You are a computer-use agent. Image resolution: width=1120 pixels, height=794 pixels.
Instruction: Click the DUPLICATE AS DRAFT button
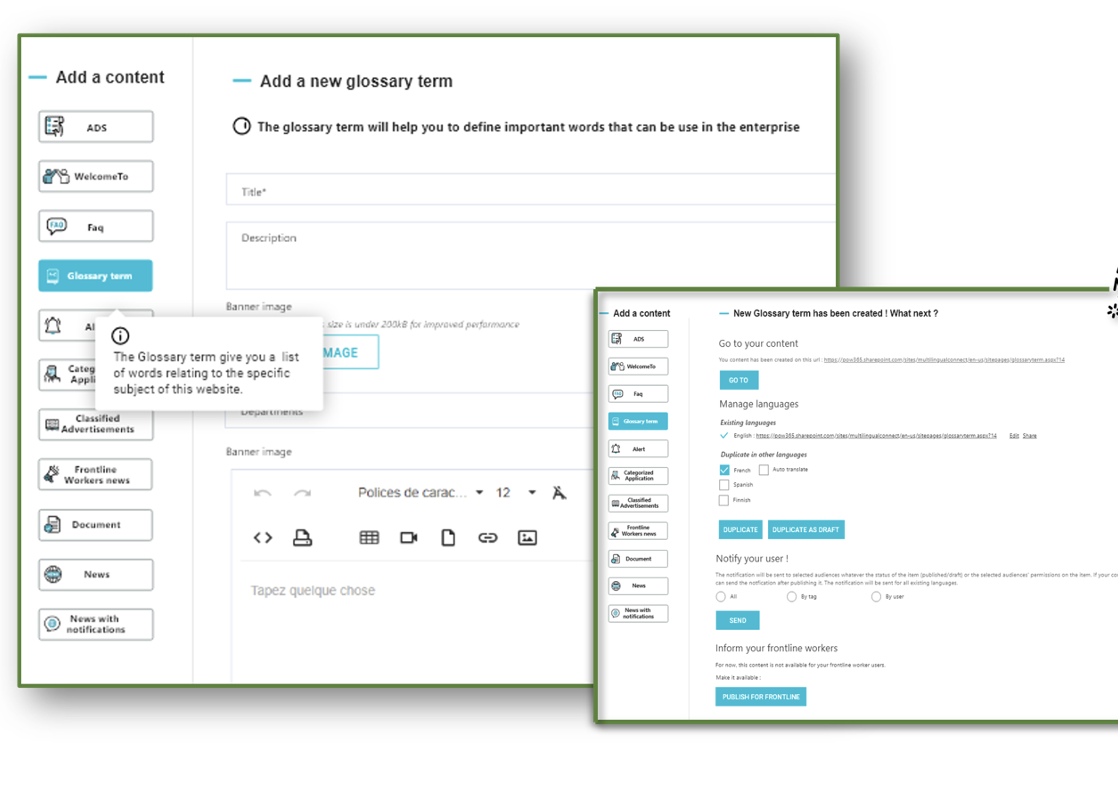tap(806, 529)
